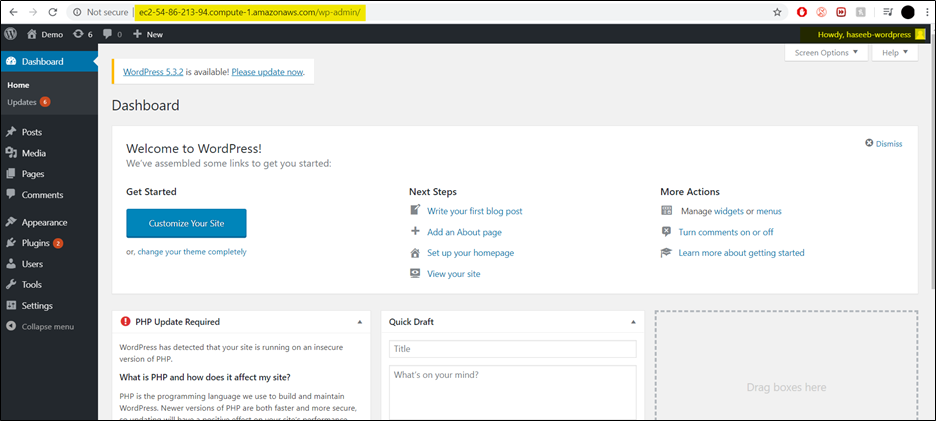This screenshot has height=421, width=936.
Task: Open the media control playlist icon
Action: click(888, 12)
